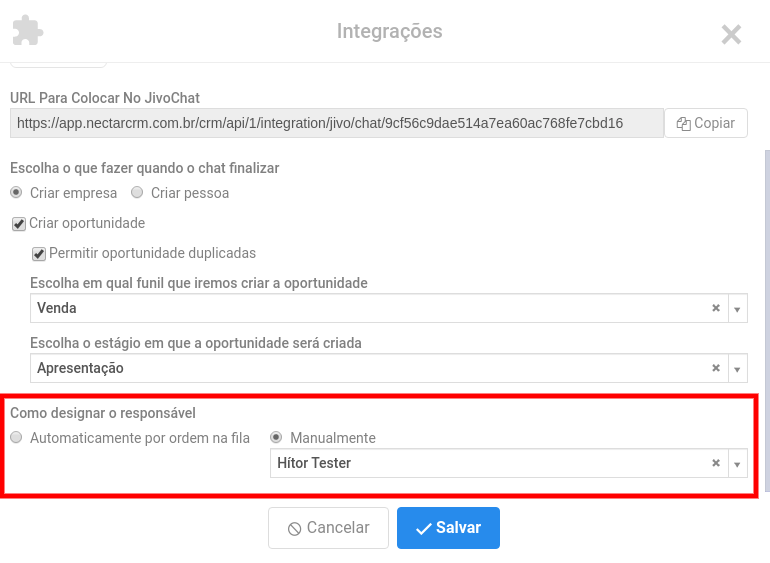770x563 pixels.
Task: Expand the Apresentação stage dropdown arrow
Action: pos(737,368)
